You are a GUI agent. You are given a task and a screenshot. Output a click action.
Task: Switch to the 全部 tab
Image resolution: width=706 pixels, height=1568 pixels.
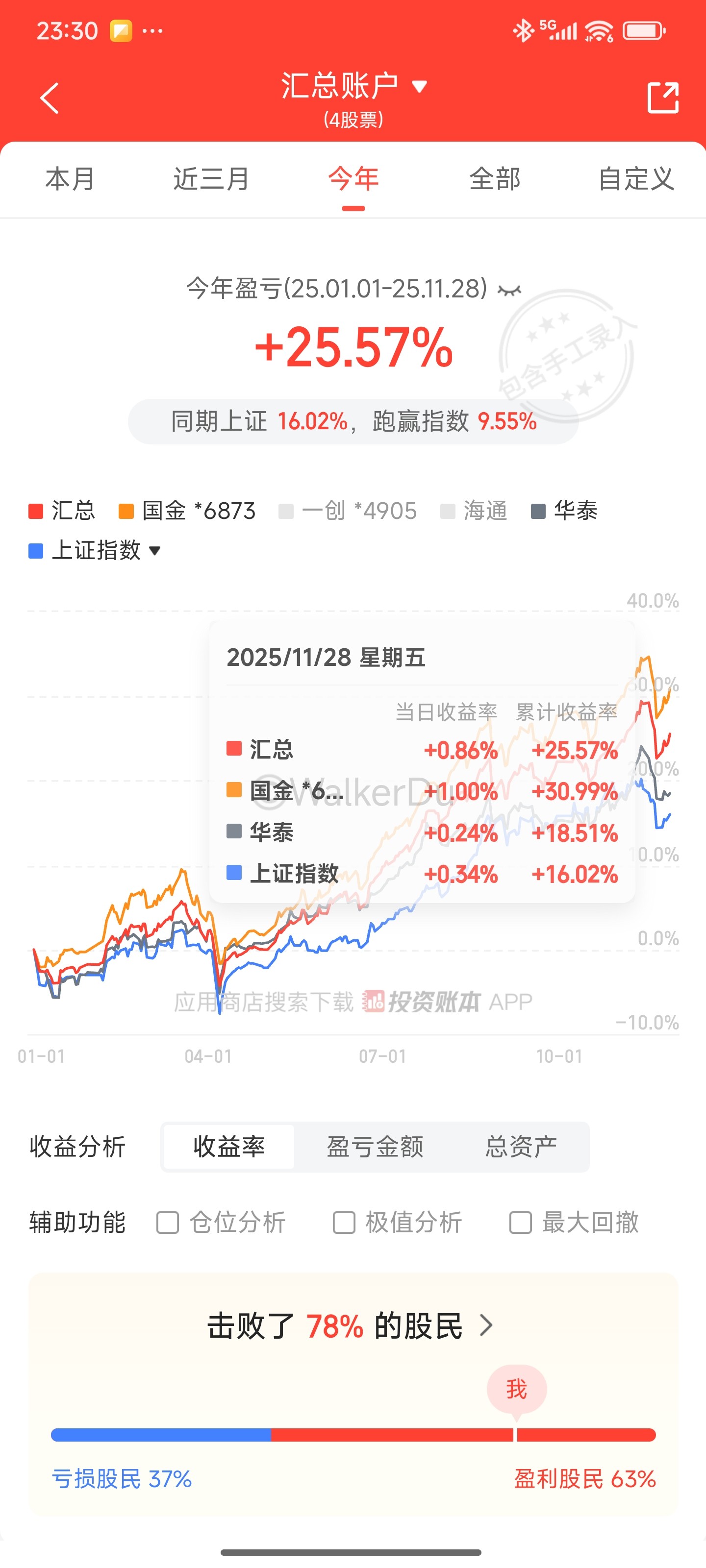point(495,179)
